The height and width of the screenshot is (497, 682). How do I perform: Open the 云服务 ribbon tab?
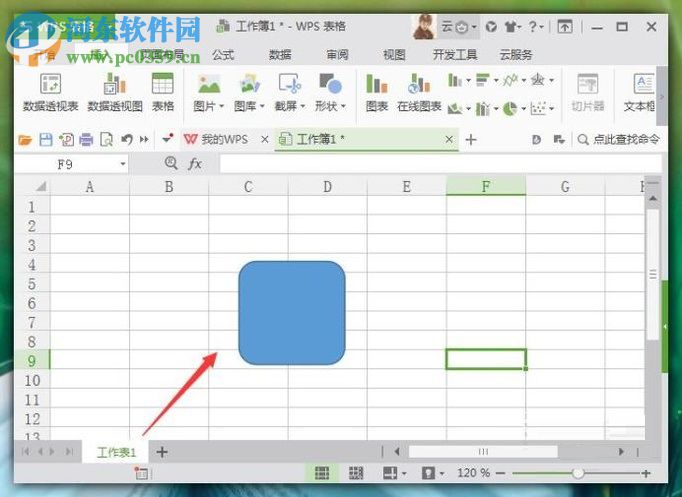coord(516,55)
